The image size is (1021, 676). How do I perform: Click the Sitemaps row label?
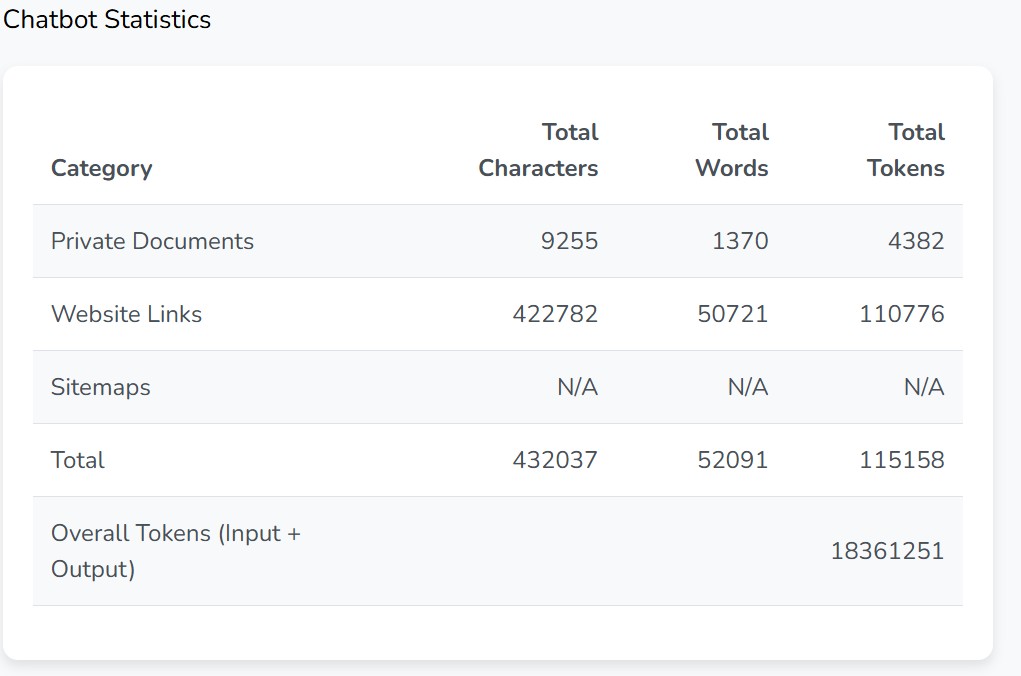[100, 387]
